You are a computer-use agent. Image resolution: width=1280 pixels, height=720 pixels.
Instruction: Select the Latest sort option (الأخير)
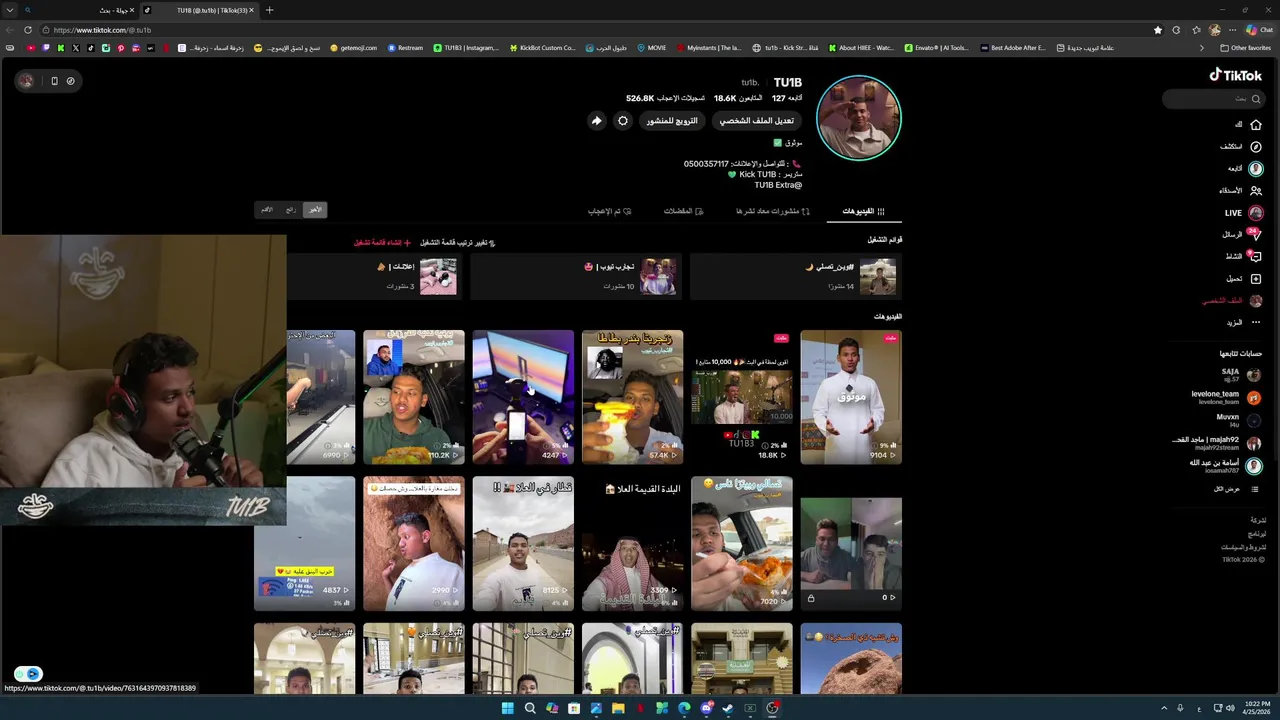pos(315,209)
